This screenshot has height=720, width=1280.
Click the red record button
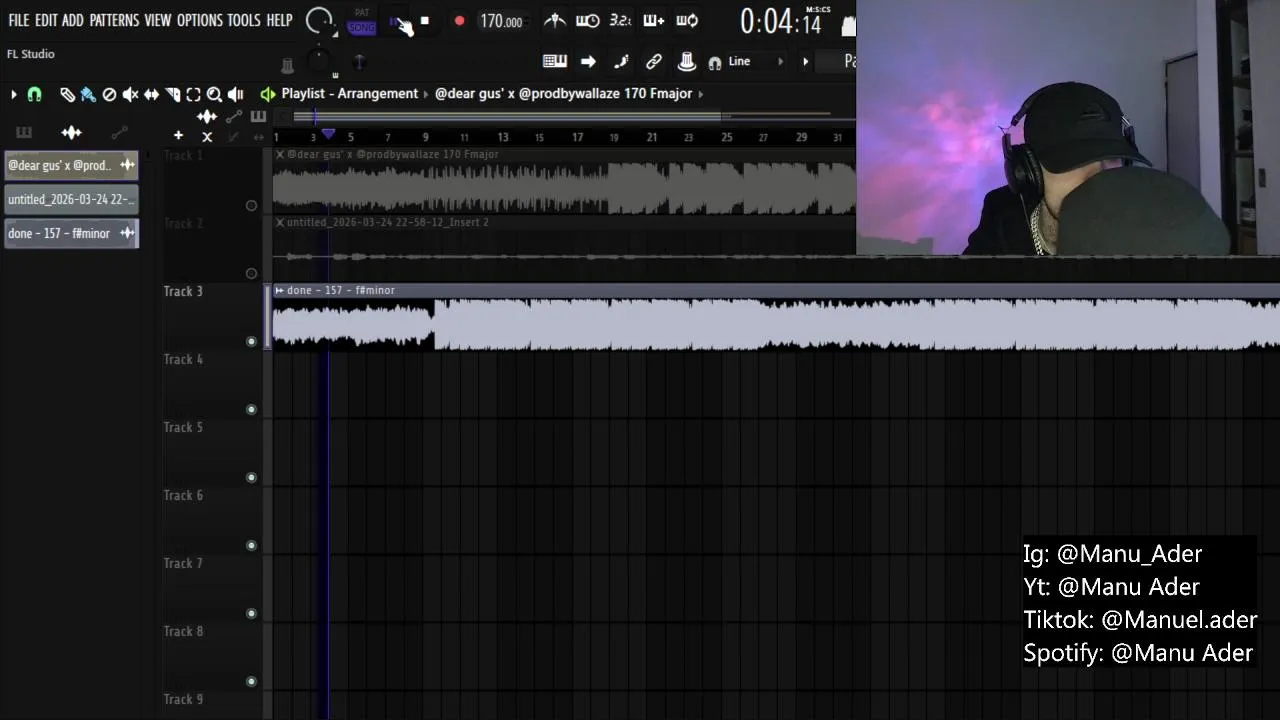(459, 21)
